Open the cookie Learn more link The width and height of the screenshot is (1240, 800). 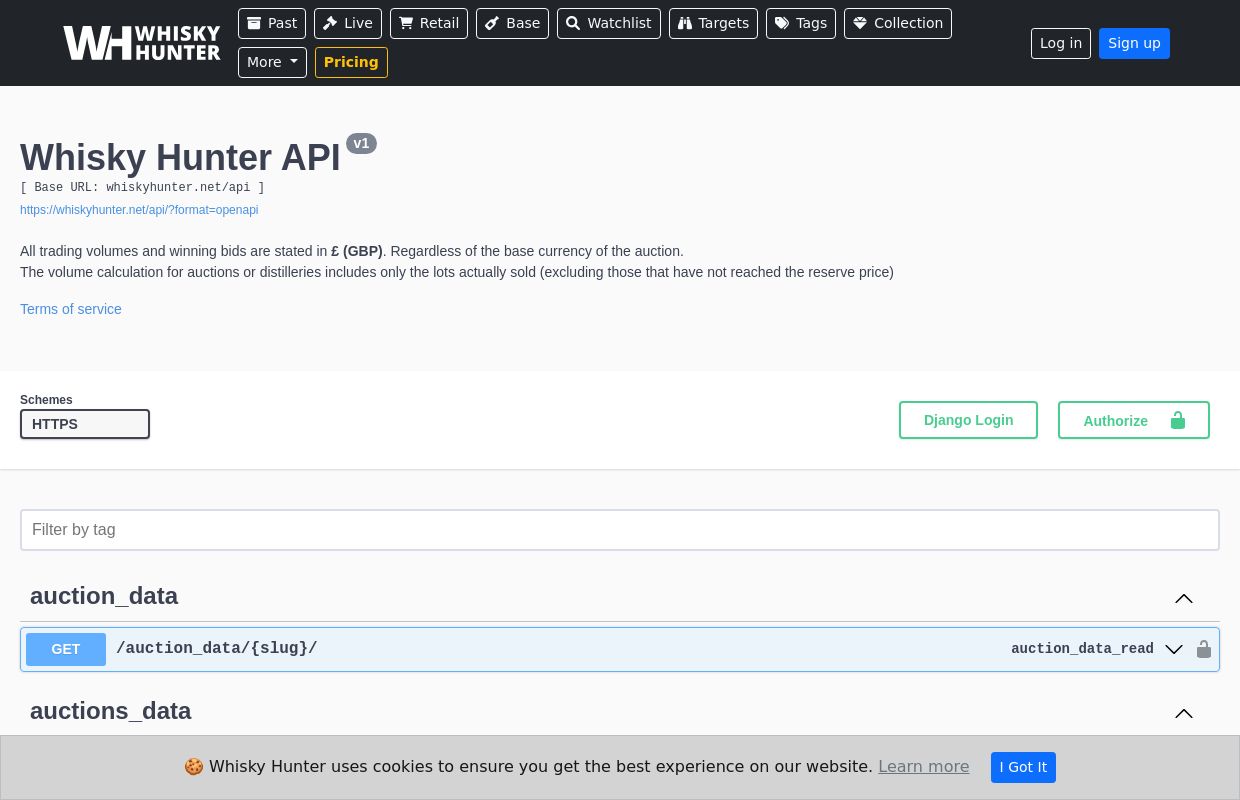point(924,766)
